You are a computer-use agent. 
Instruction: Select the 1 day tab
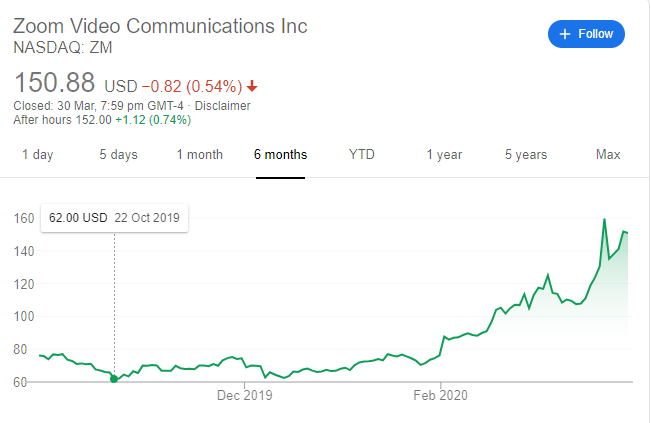point(38,154)
